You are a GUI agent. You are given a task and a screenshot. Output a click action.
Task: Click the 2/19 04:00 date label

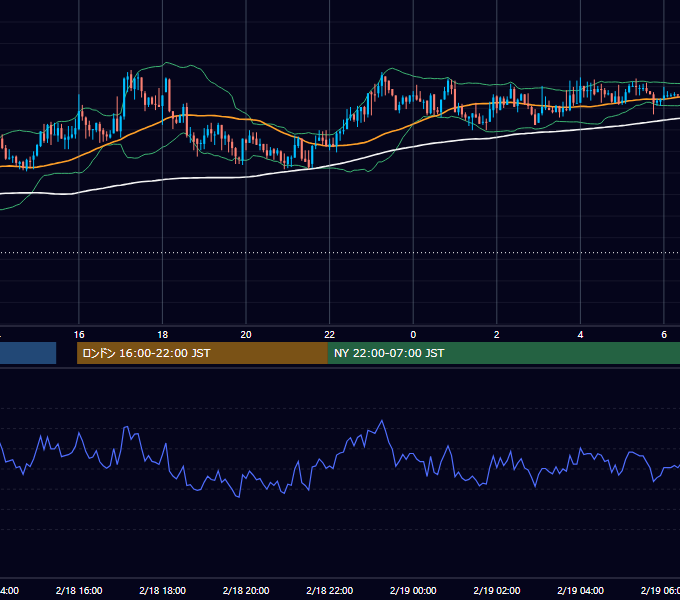[580, 590]
